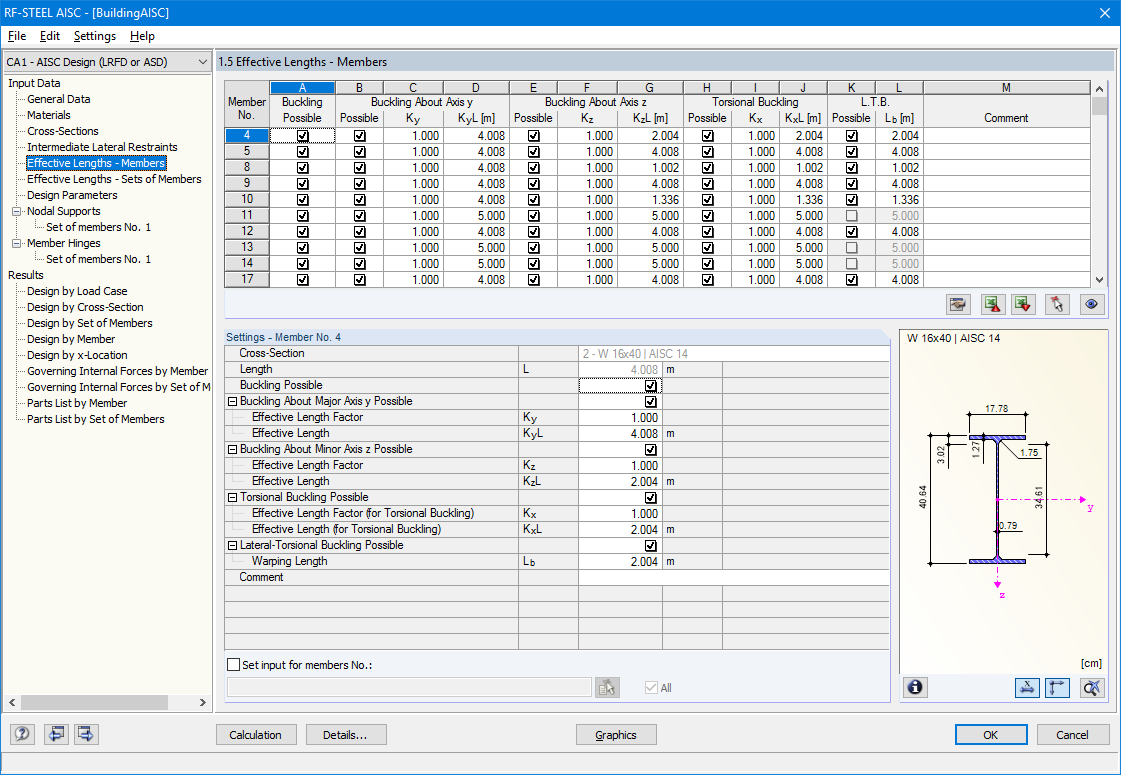Viewport: 1121px width, 775px height.
Task: Edit Warping Length Lb value in settings
Action: (x=620, y=562)
